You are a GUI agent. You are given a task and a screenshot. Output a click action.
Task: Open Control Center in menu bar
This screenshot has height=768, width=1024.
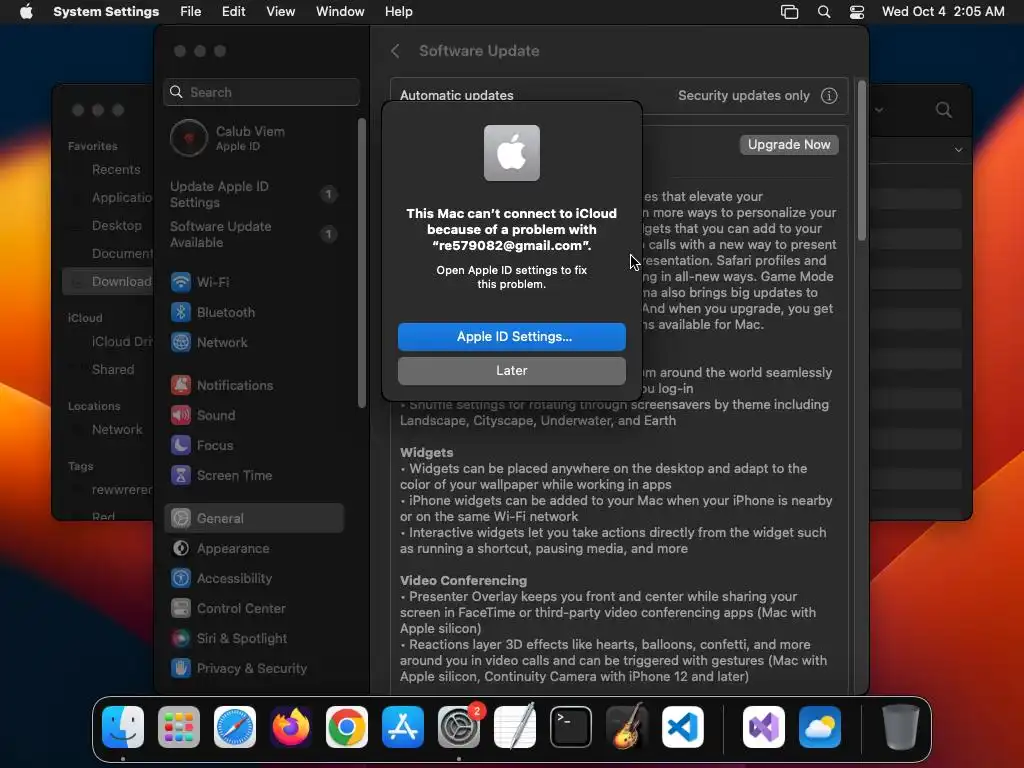pos(857,12)
